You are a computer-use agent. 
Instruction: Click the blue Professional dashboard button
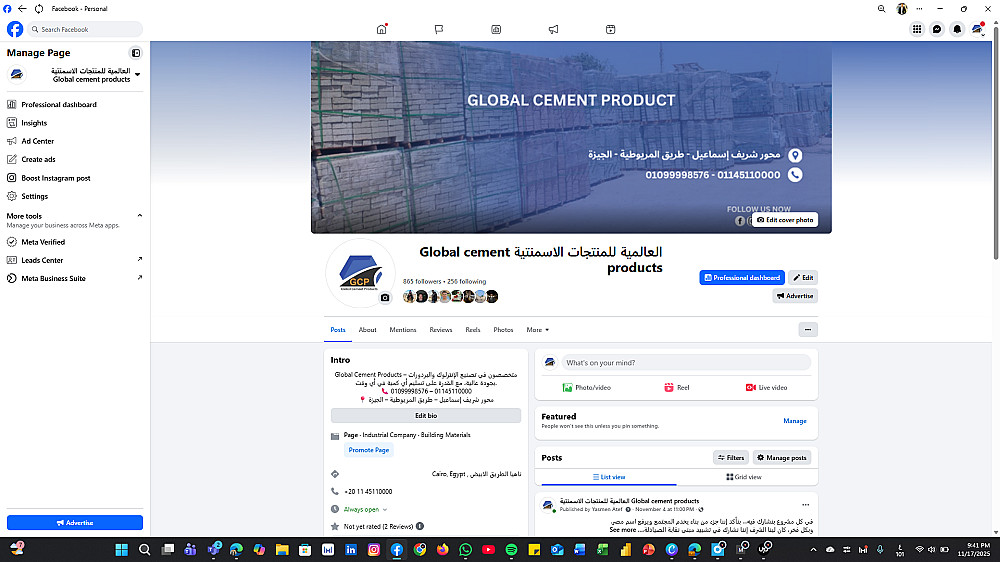click(x=742, y=277)
